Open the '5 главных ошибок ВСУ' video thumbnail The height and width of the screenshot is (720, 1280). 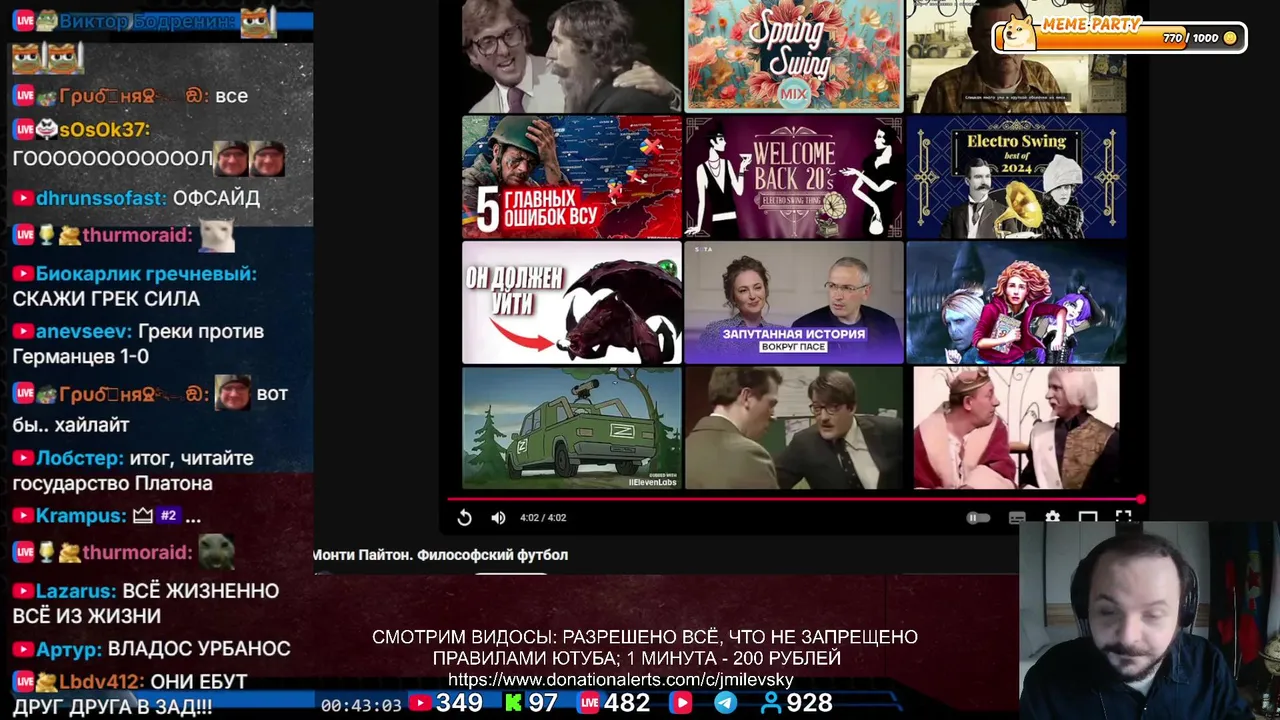pyautogui.click(x=572, y=177)
